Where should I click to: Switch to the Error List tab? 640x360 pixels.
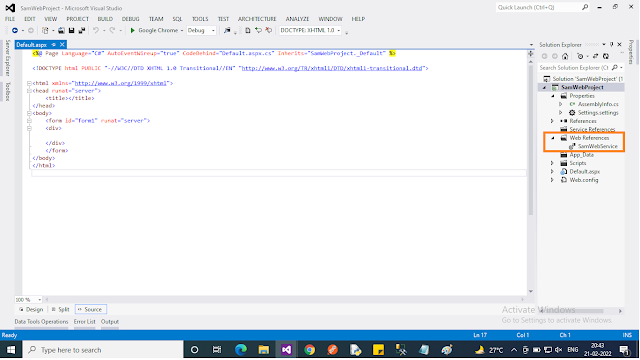[x=84, y=322]
